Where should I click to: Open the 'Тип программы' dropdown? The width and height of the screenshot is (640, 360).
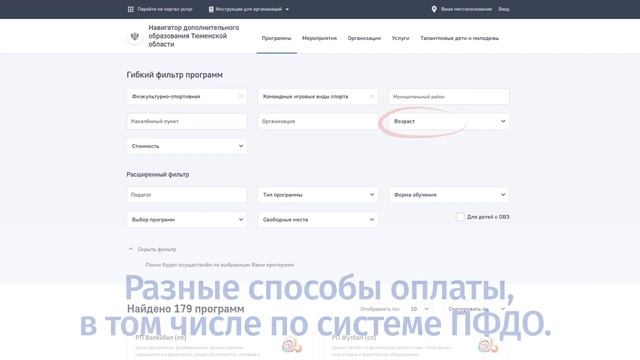(318, 195)
